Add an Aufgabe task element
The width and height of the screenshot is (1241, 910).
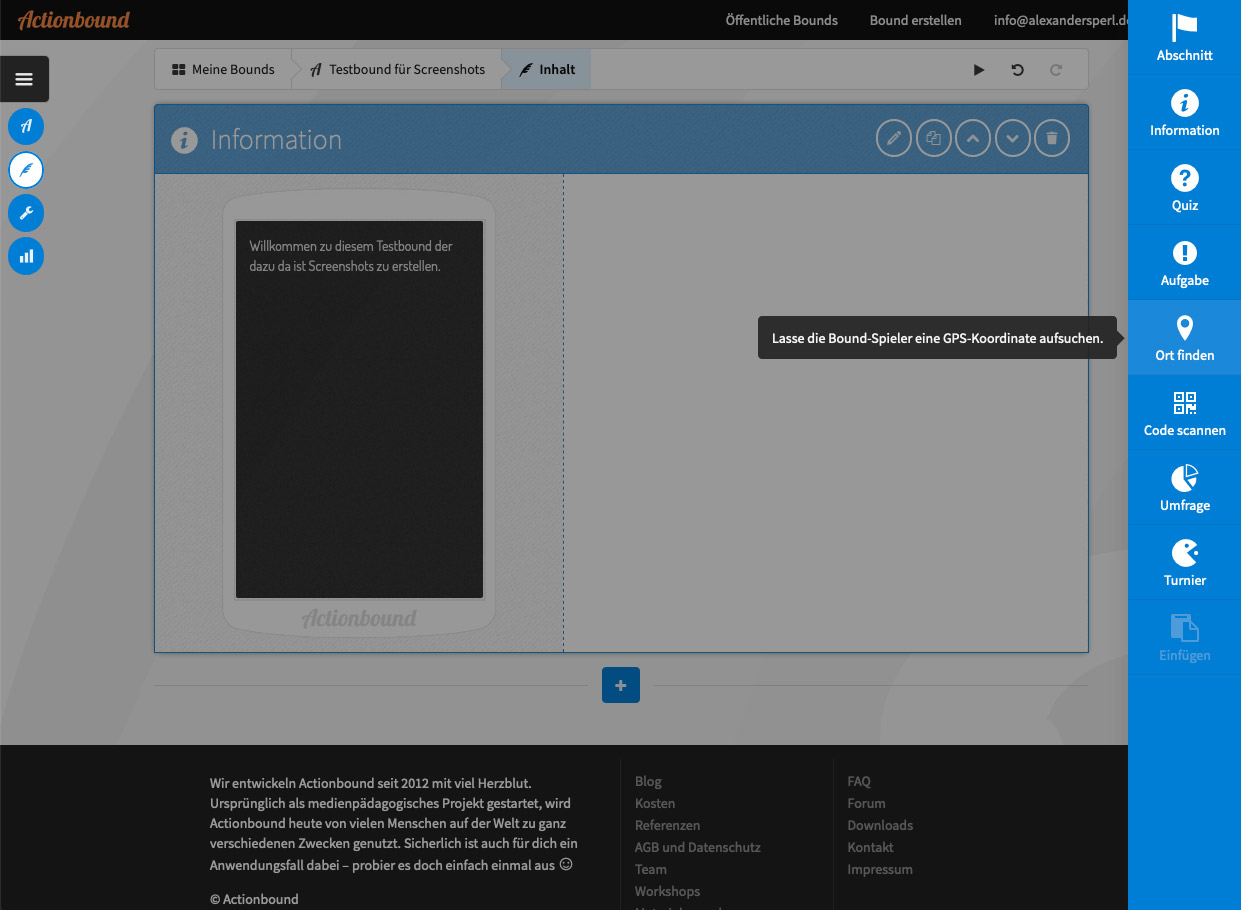pyautogui.click(x=1184, y=262)
